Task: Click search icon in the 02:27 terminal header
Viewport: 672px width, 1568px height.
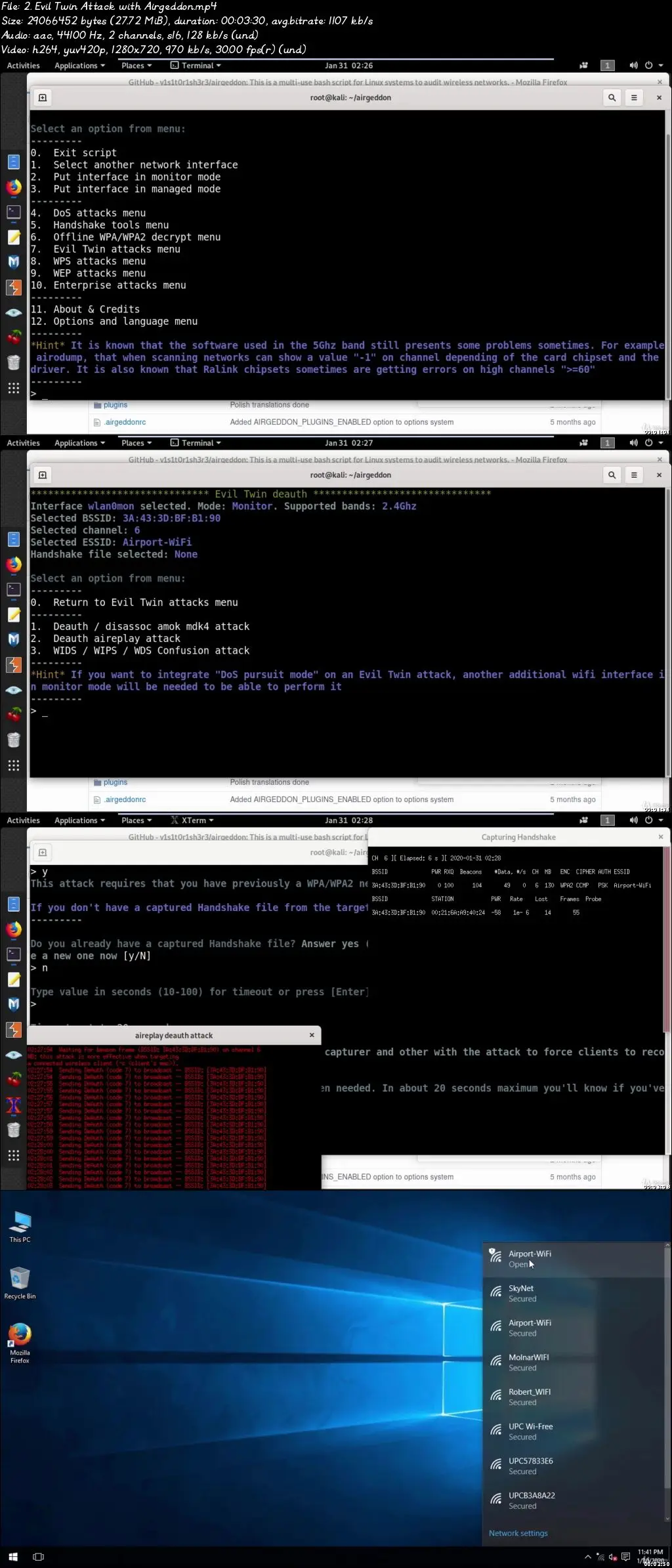Action: [612, 475]
